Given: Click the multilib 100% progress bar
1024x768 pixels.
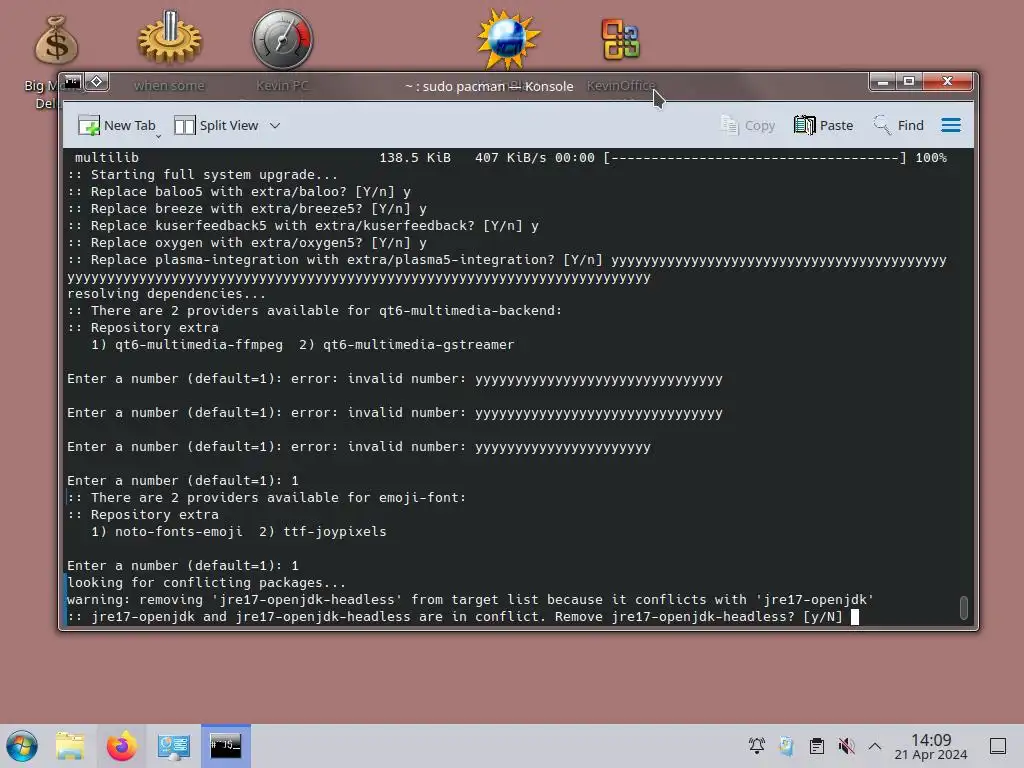Looking at the screenshot, I should [755, 157].
